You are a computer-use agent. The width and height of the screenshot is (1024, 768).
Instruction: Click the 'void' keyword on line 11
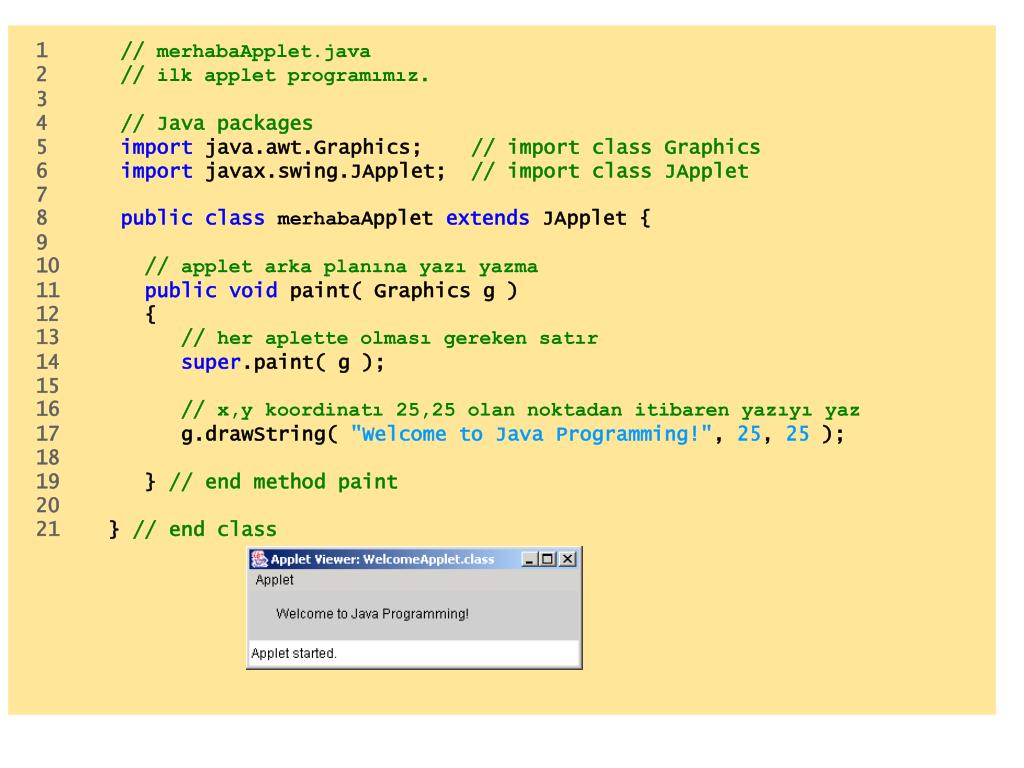point(253,290)
